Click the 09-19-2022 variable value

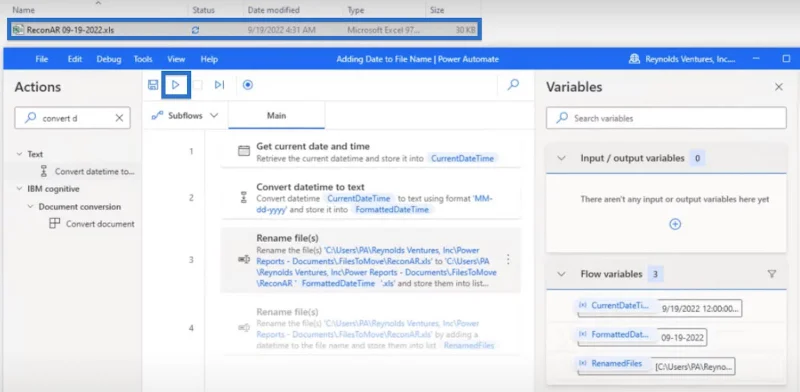(682, 337)
